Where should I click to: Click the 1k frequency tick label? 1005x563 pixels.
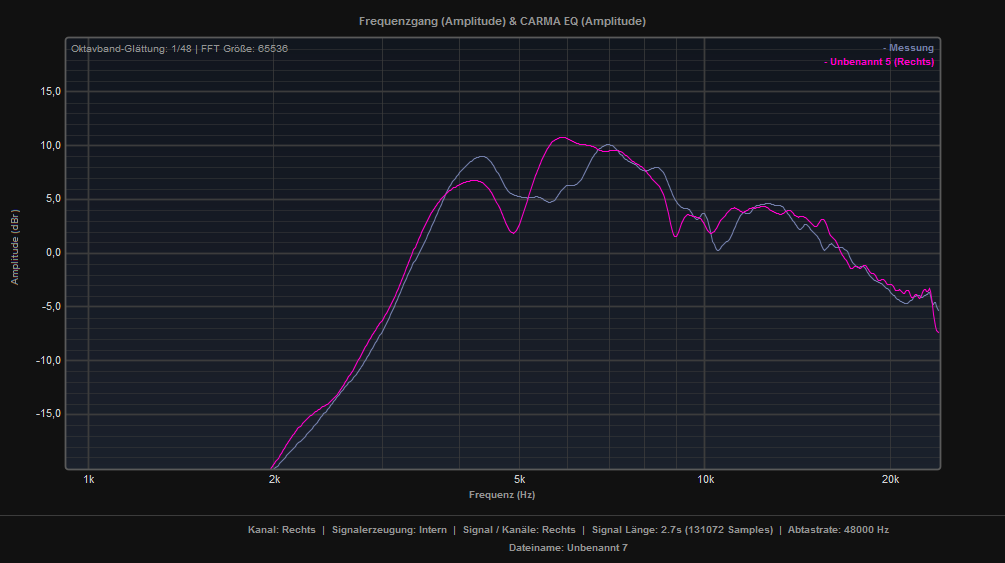(89, 479)
